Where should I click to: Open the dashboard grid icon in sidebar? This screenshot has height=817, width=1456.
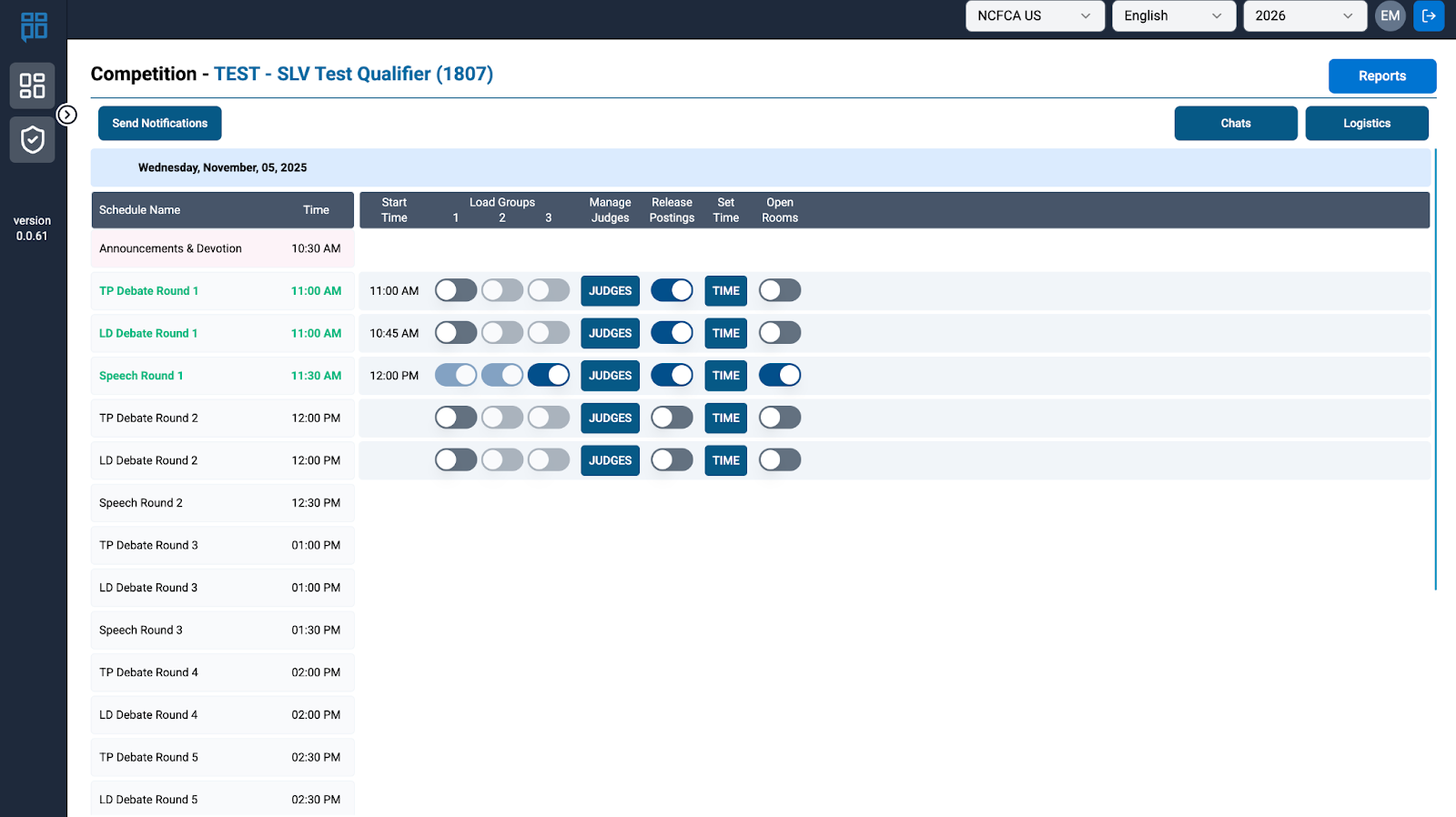pyautogui.click(x=33, y=86)
